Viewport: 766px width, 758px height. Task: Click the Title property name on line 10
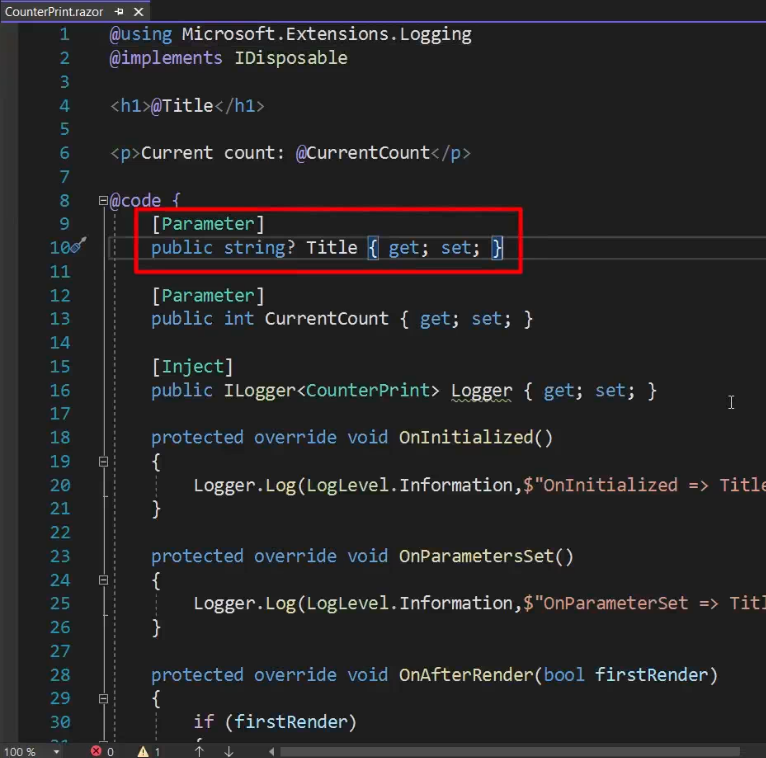[332, 248]
